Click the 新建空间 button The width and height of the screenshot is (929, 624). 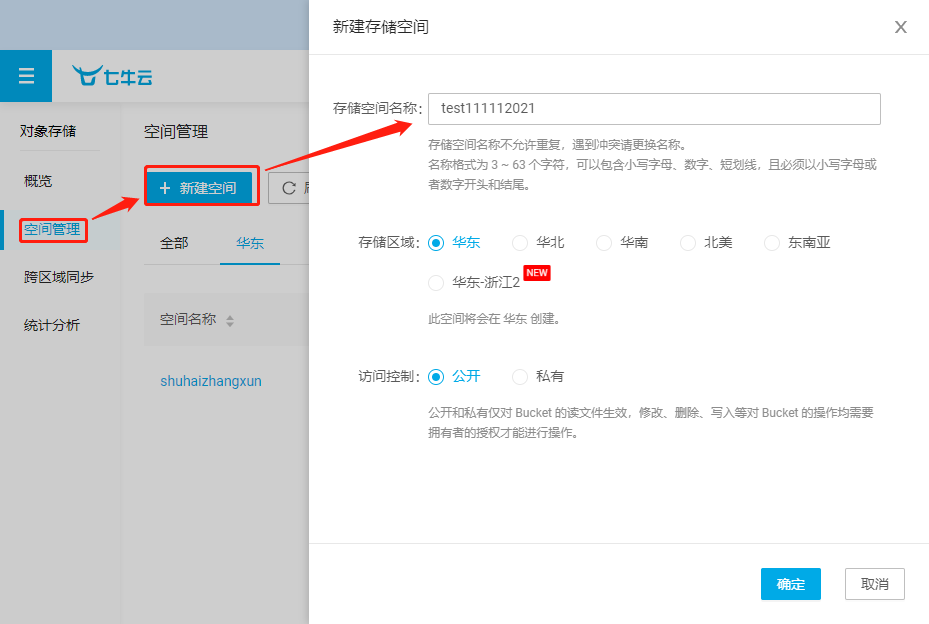(201, 187)
